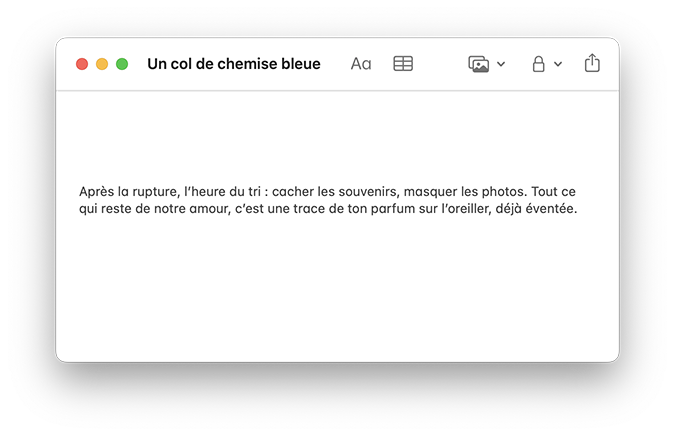The image size is (675, 436).
Task: Click the lock note icon
Action: (x=538, y=64)
